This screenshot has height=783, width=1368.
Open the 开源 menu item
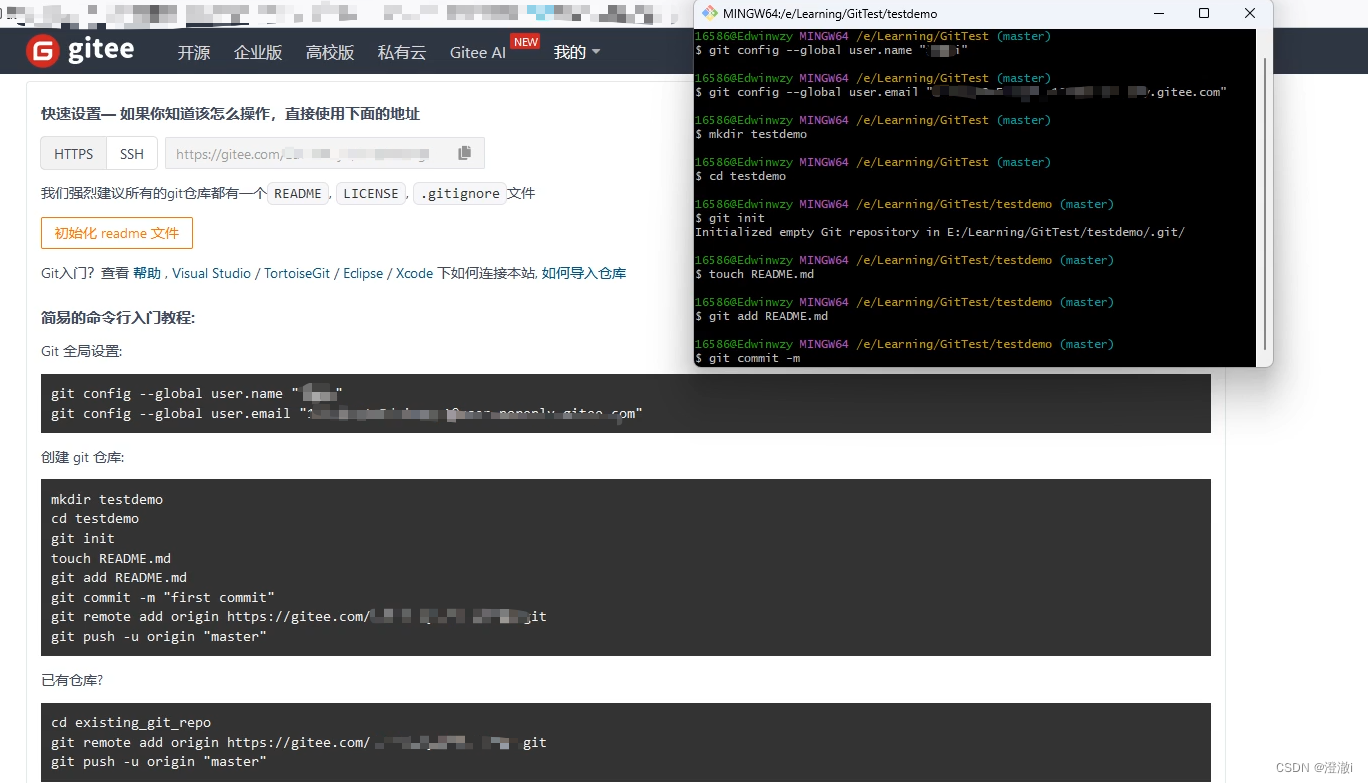(194, 52)
